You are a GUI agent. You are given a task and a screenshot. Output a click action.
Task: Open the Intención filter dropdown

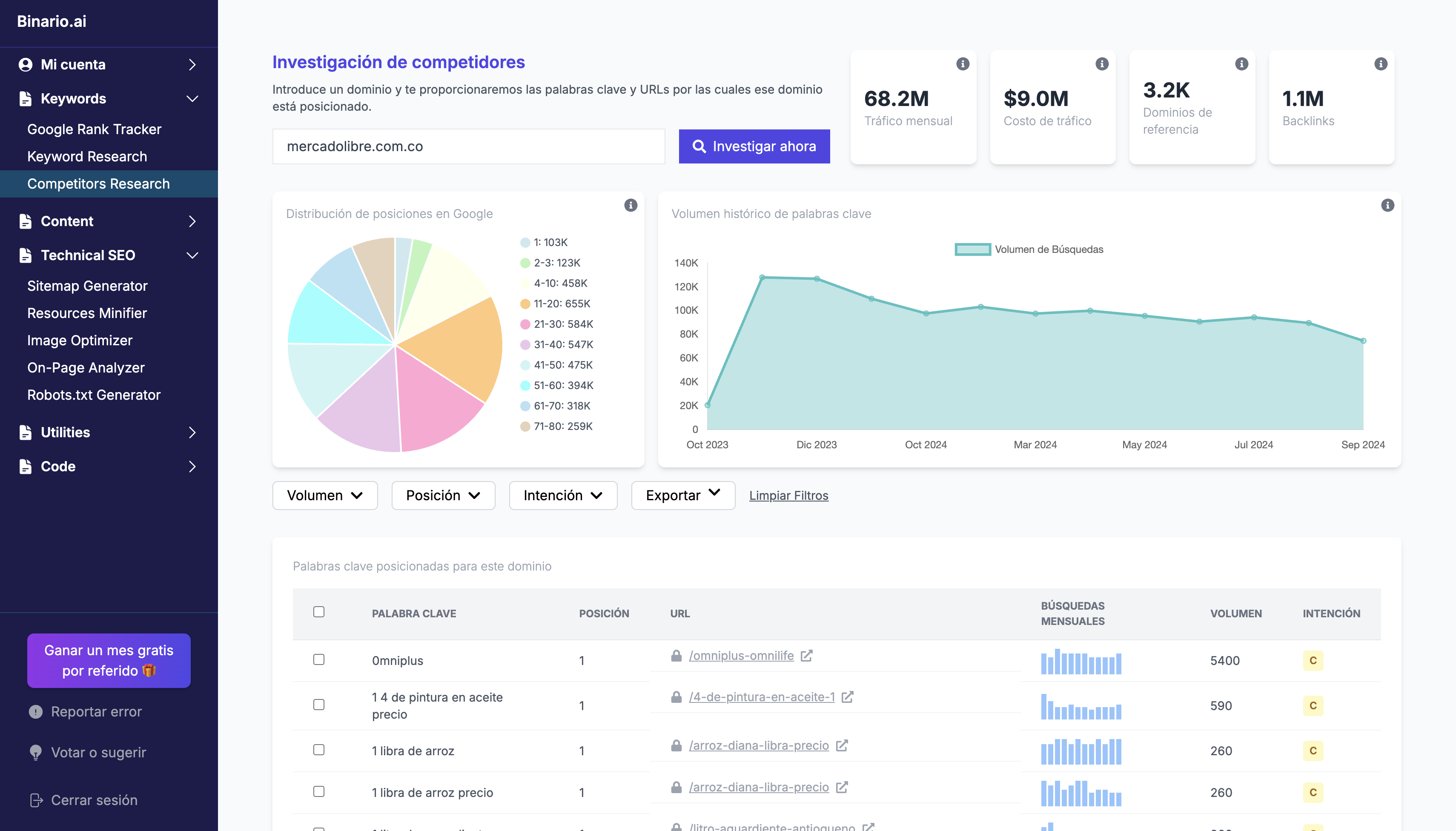[563, 496]
